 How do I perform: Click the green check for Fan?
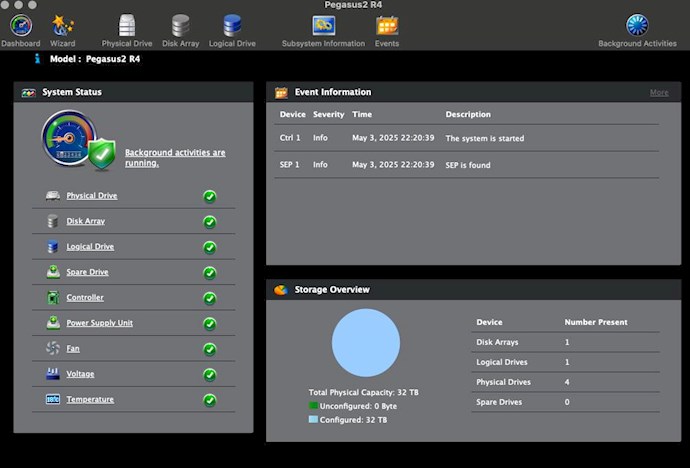click(210, 349)
